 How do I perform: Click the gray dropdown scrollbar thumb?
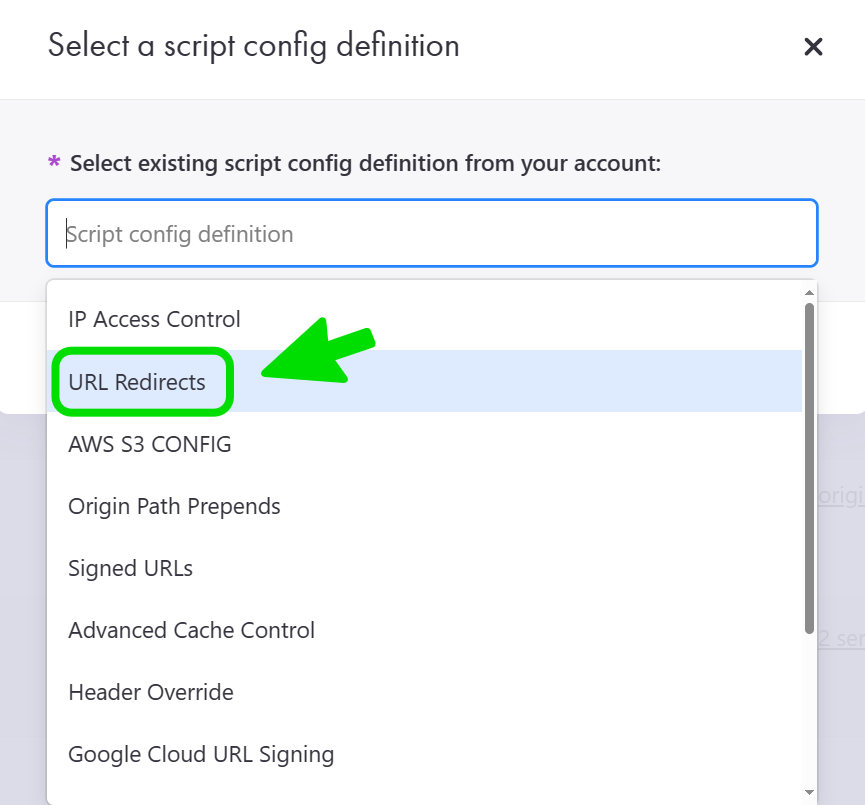coord(809,465)
